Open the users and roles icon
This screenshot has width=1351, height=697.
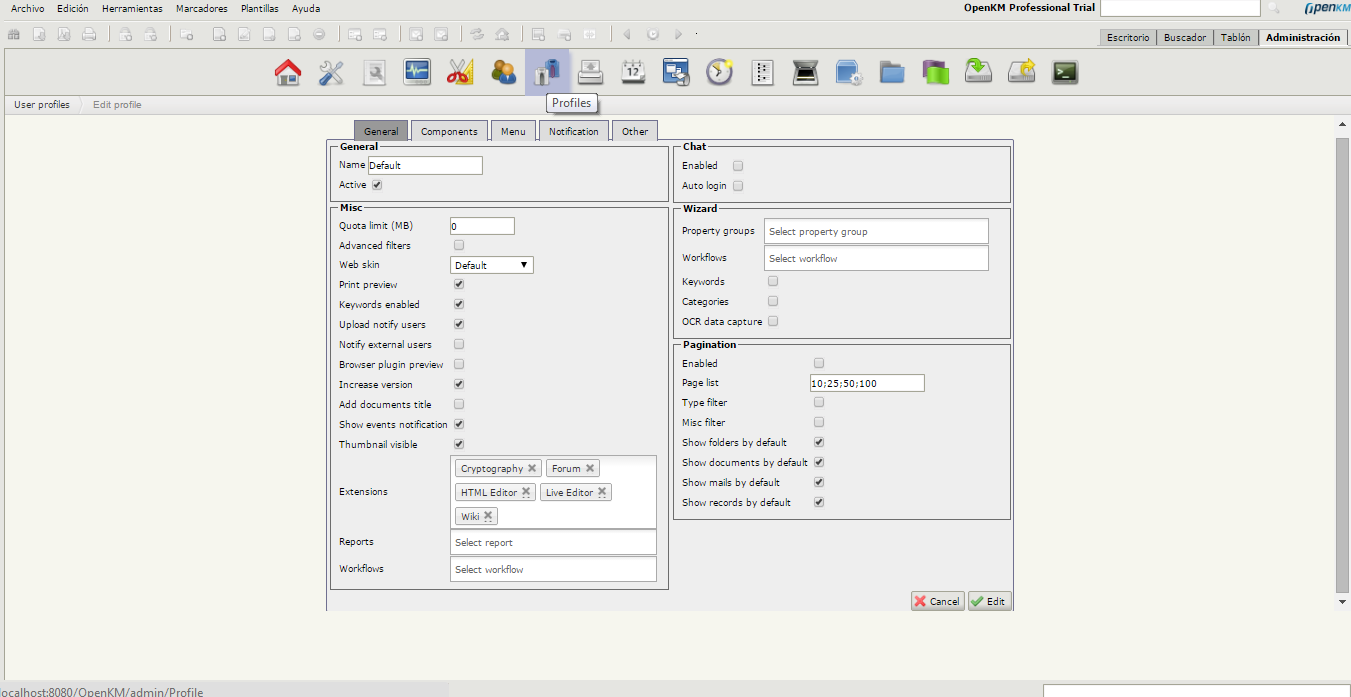point(503,72)
